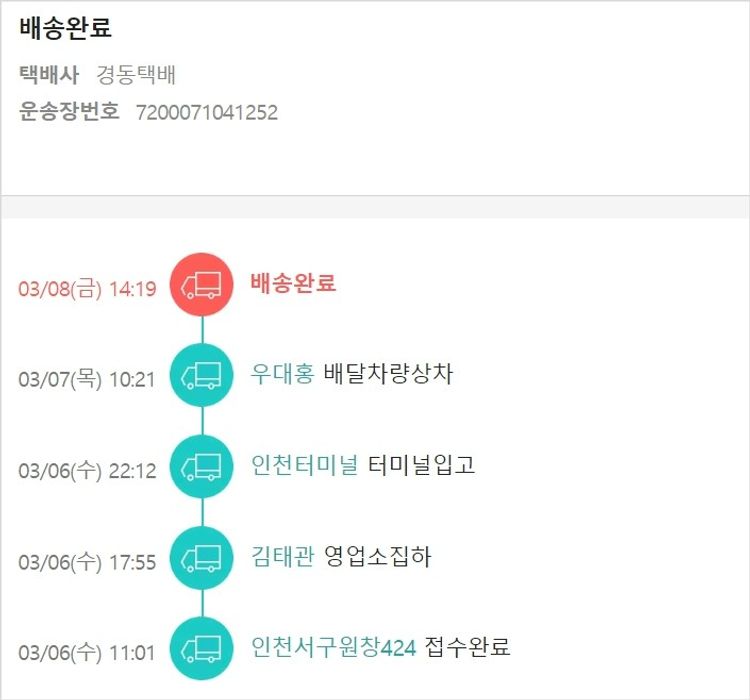
Task: Select the 03/06(수) 22:12 timestamp
Action: coord(87,471)
